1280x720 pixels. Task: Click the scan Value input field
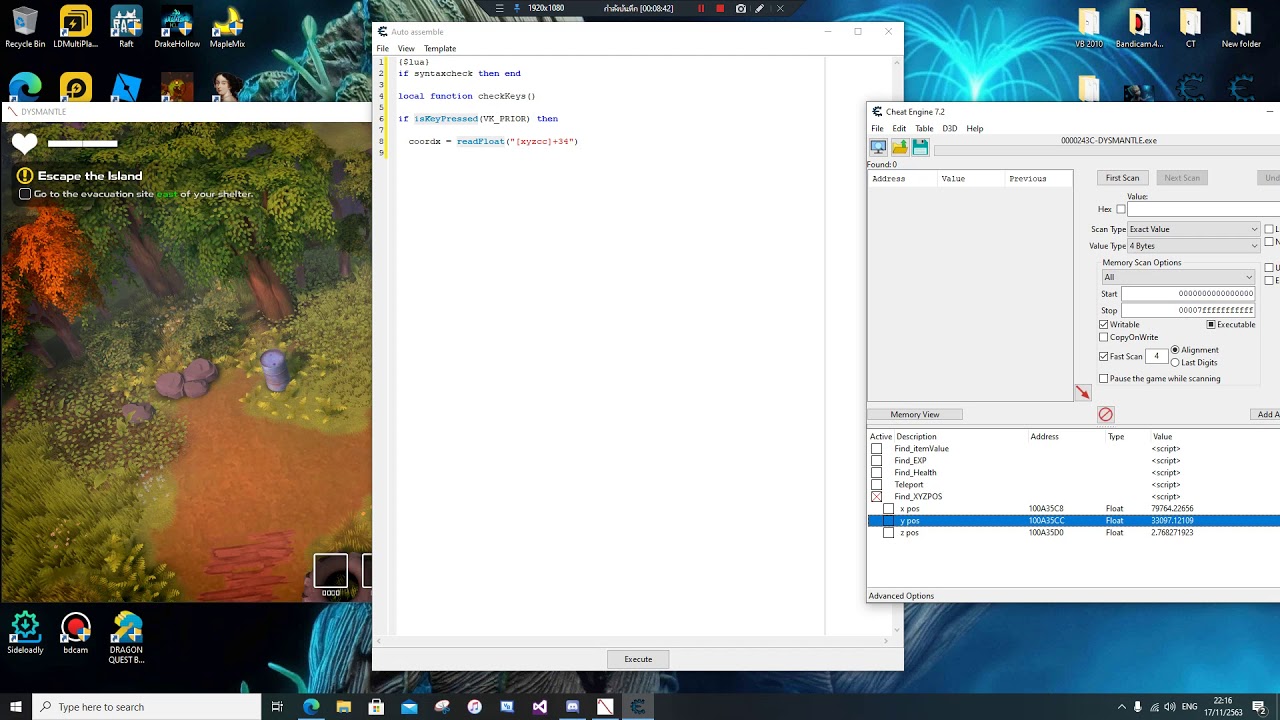pyautogui.click(x=1204, y=210)
